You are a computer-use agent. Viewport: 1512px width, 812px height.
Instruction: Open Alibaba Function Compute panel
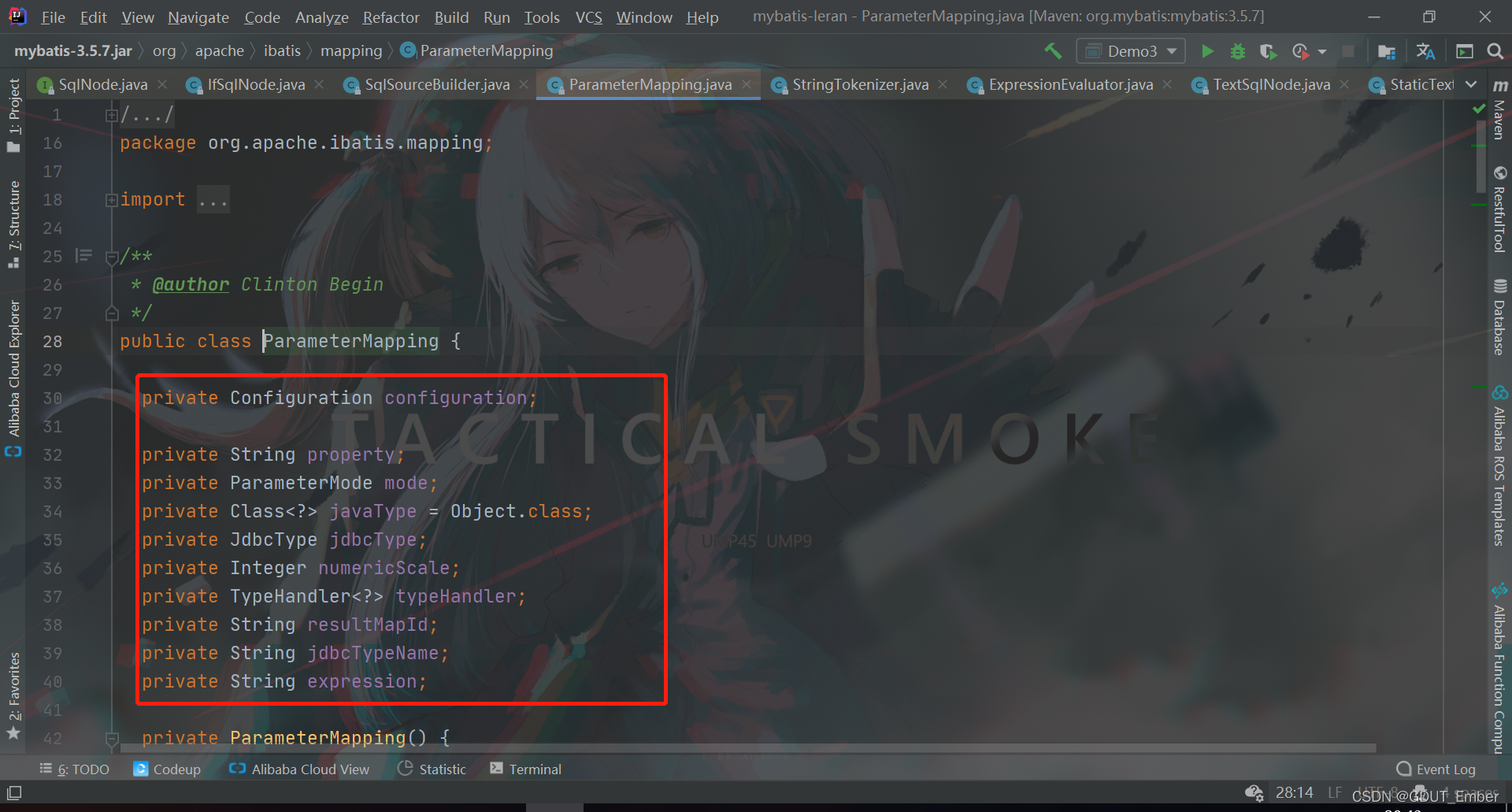tap(1500, 669)
